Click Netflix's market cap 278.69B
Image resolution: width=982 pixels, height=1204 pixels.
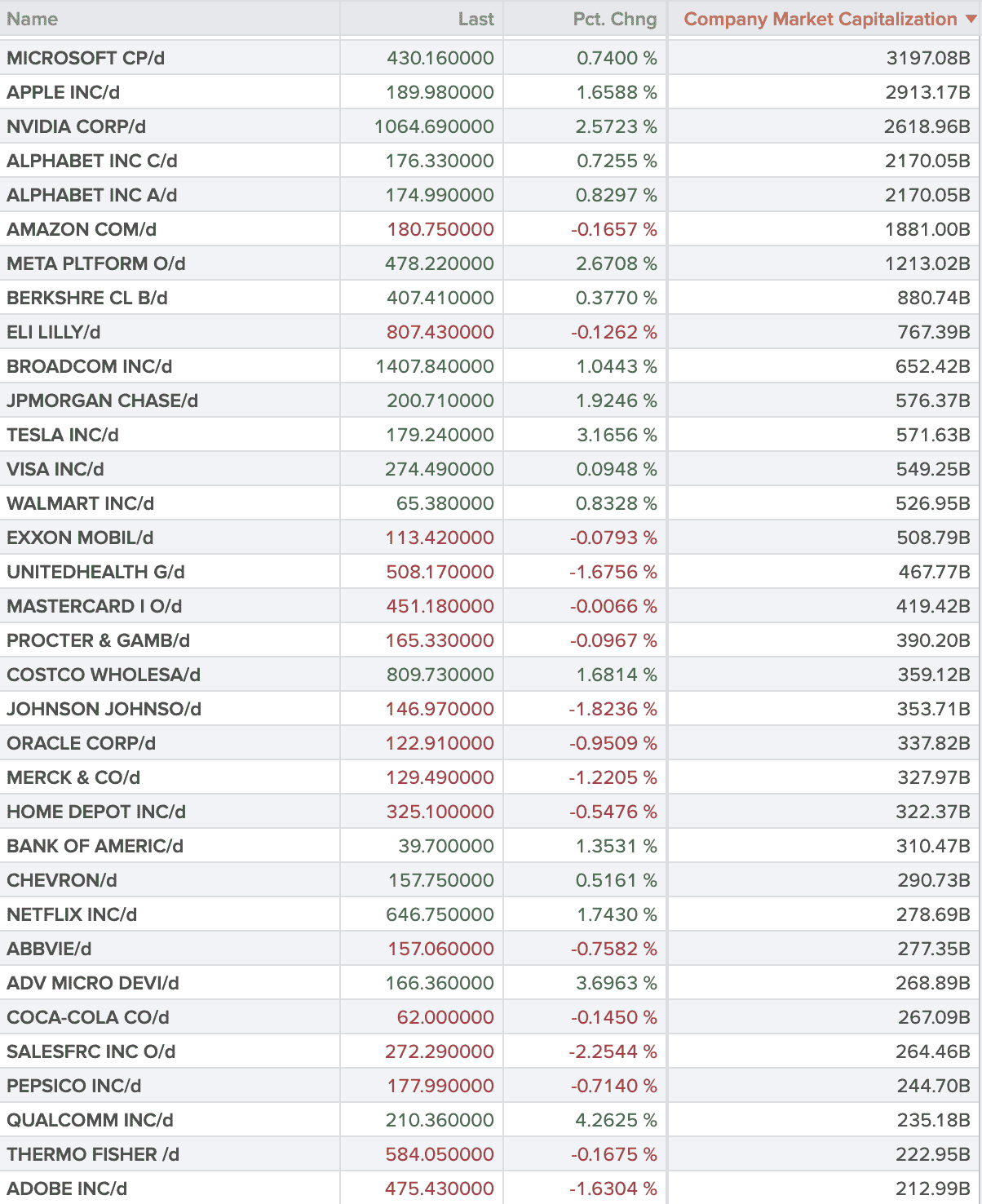coord(933,914)
